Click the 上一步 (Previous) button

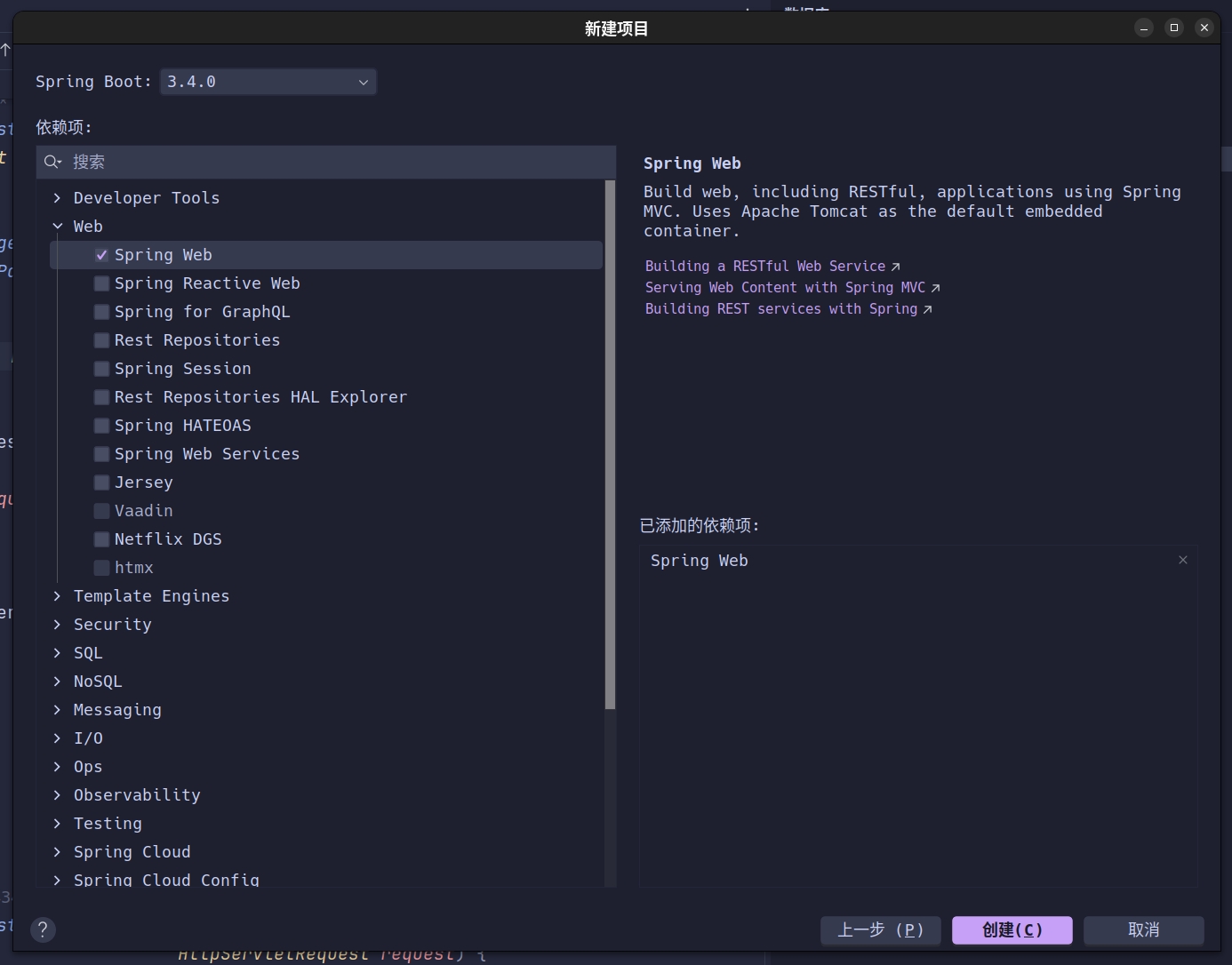tap(880, 929)
